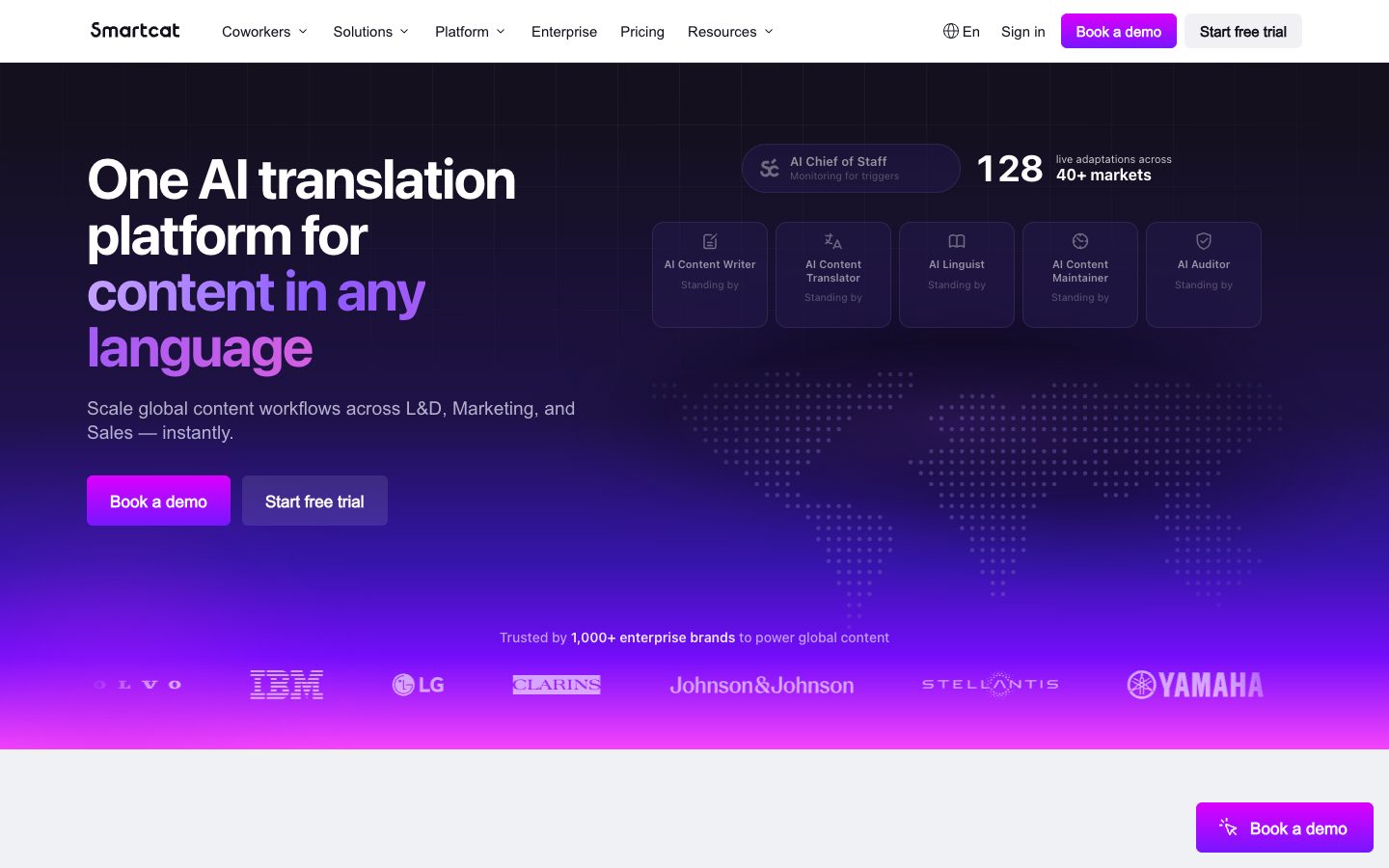Click the Stellantis logo

pyautogui.click(x=991, y=685)
